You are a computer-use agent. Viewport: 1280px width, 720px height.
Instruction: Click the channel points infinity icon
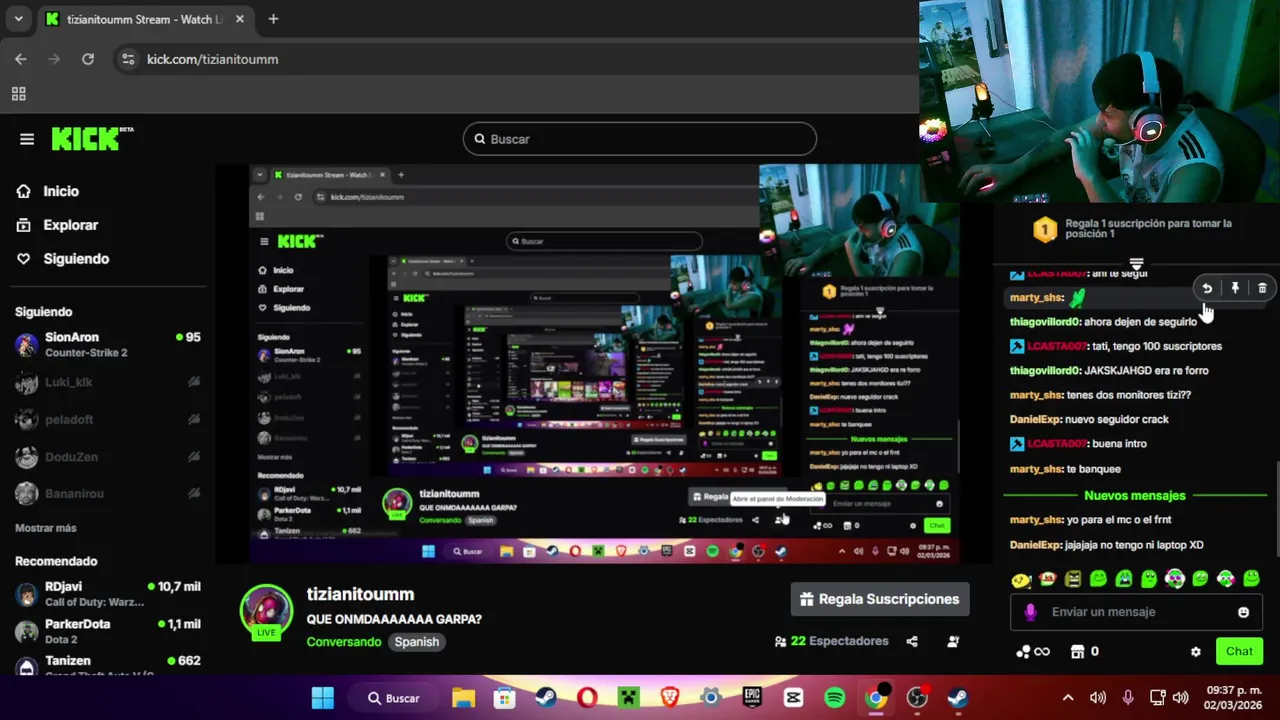click(1033, 652)
